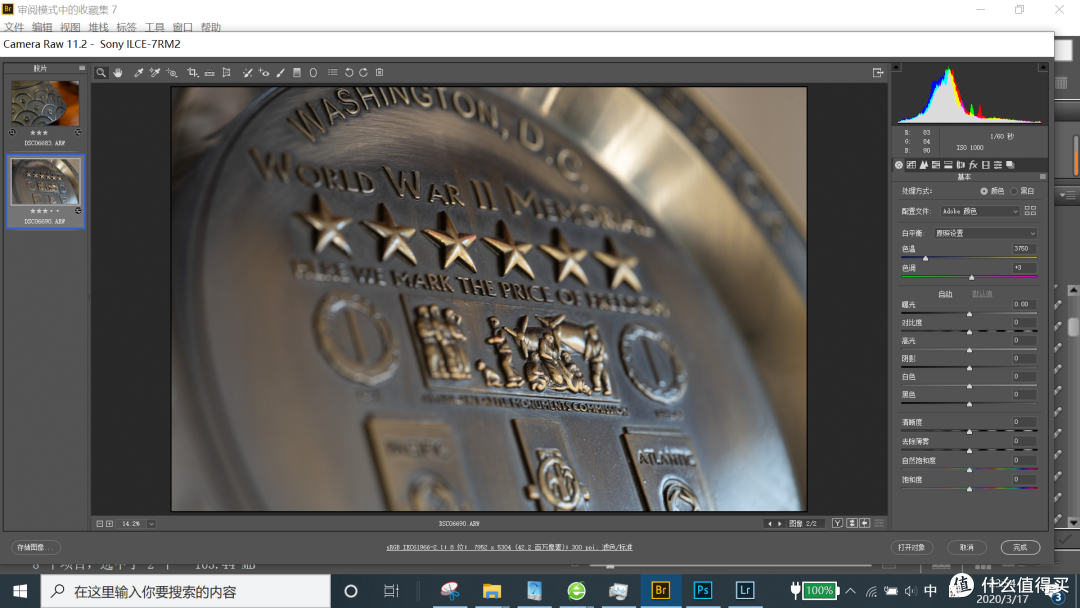Select the White Balance eyedropper tool
Viewport: 1080px width, 608px height.
pyautogui.click(x=138, y=73)
